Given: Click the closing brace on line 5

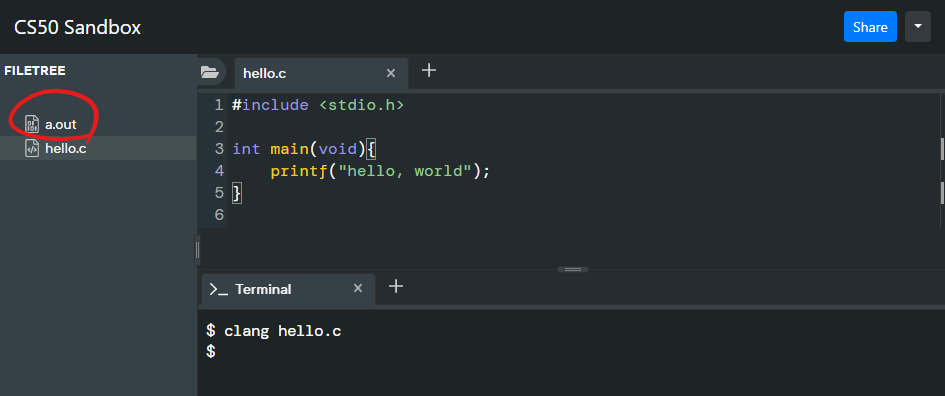Looking at the screenshot, I should (237, 193).
